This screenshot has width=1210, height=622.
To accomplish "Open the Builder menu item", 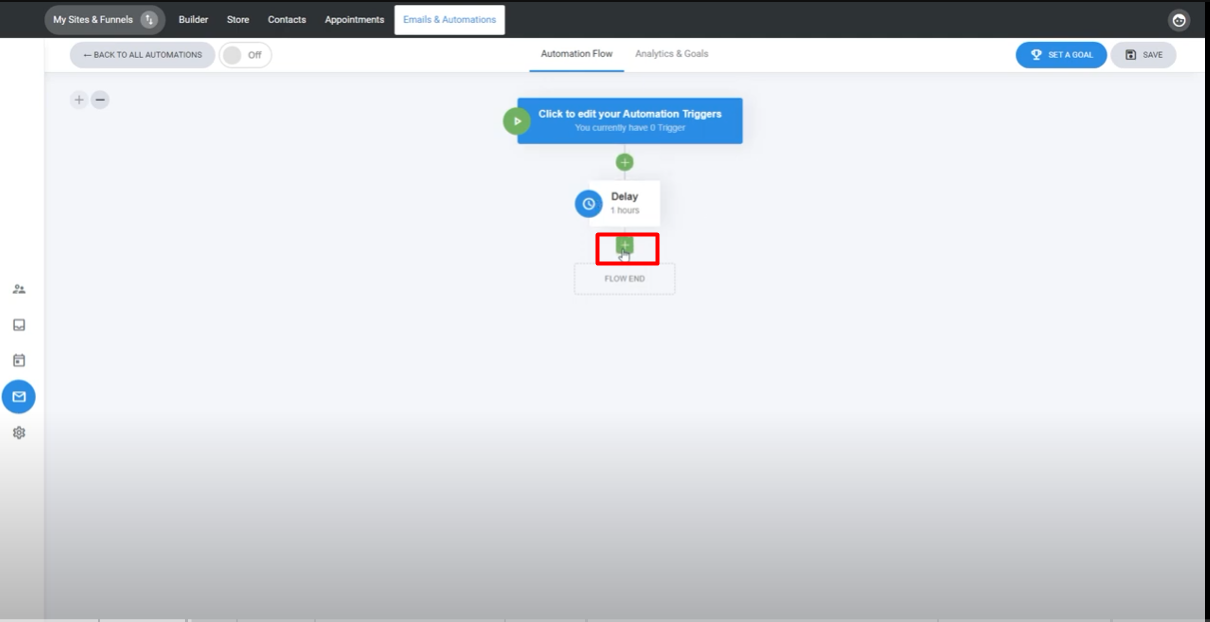I will 193,20.
